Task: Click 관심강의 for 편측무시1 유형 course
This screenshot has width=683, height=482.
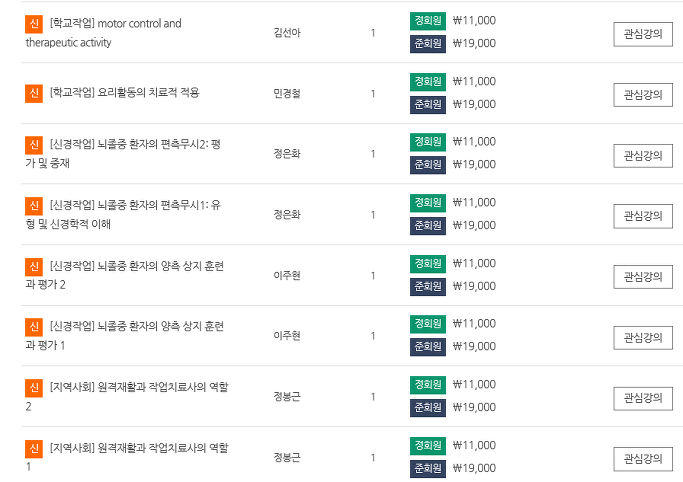Action: coord(643,216)
